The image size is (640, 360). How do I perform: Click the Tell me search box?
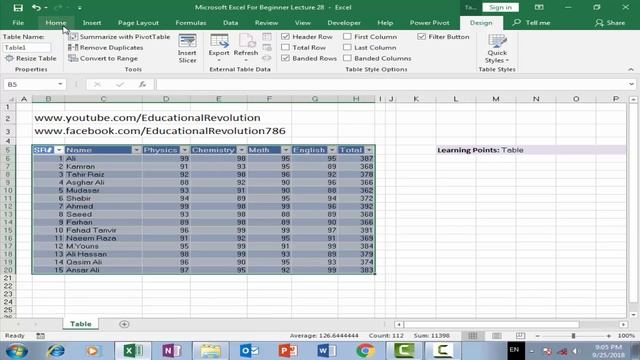coord(531,23)
